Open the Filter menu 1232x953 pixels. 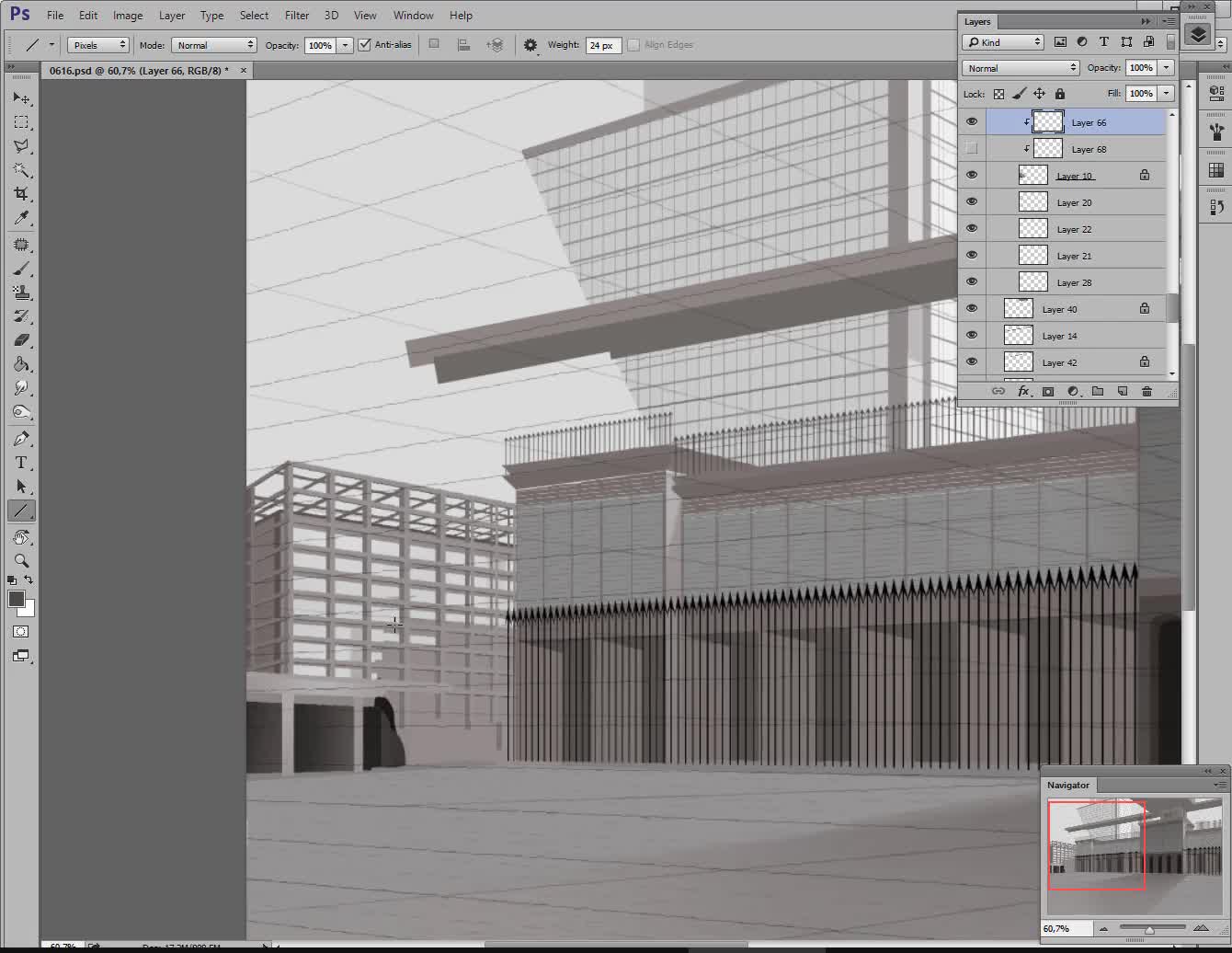pos(297,15)
